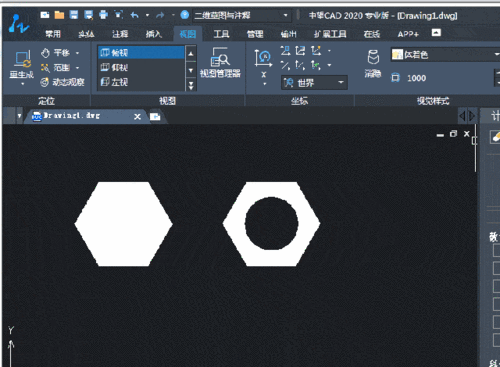Close the Drawing1.dwg tab

pyautogui.click(x=137, y=117)
